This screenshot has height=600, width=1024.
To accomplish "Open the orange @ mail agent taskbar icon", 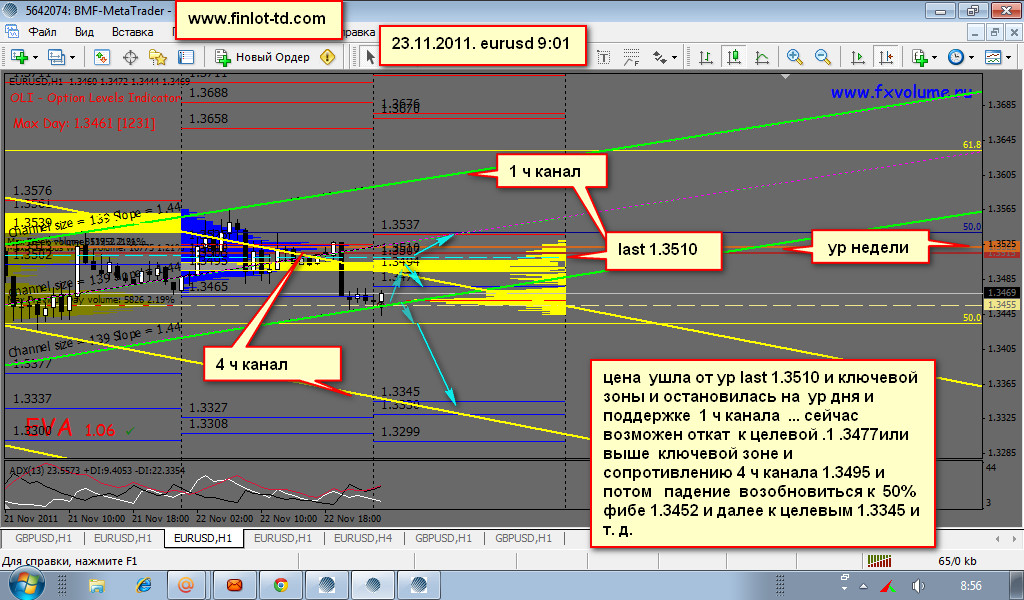I will (186, 585).
